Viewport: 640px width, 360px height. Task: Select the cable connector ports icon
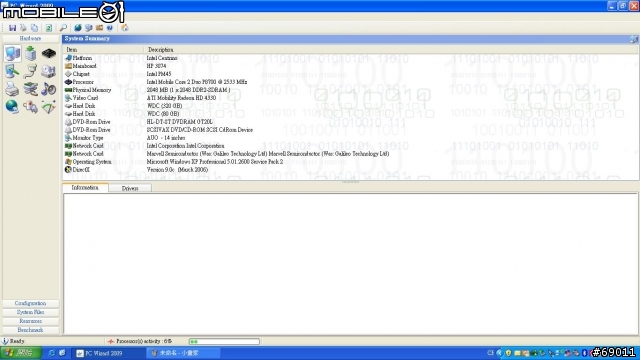coord(31,71)
